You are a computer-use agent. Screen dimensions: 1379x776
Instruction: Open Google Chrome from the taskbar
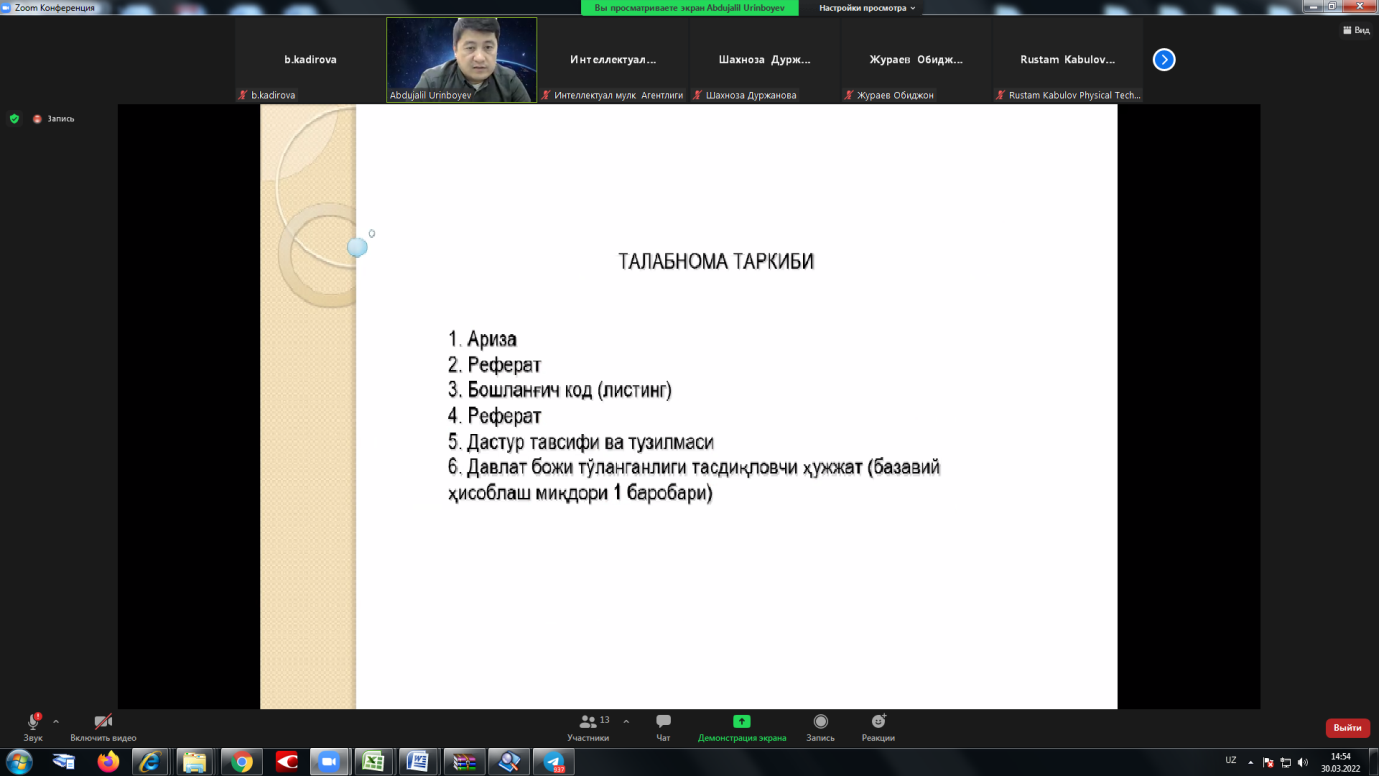pos(241,762)
